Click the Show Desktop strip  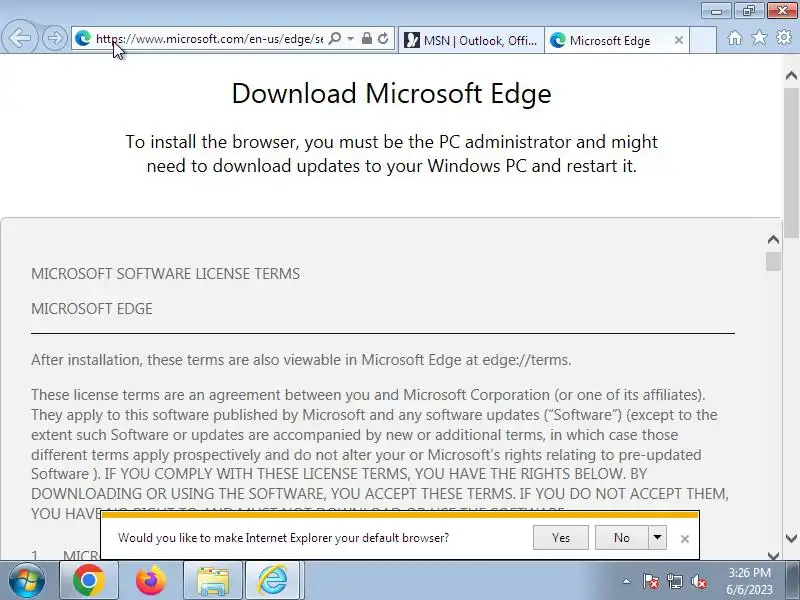tap(794, 581)
